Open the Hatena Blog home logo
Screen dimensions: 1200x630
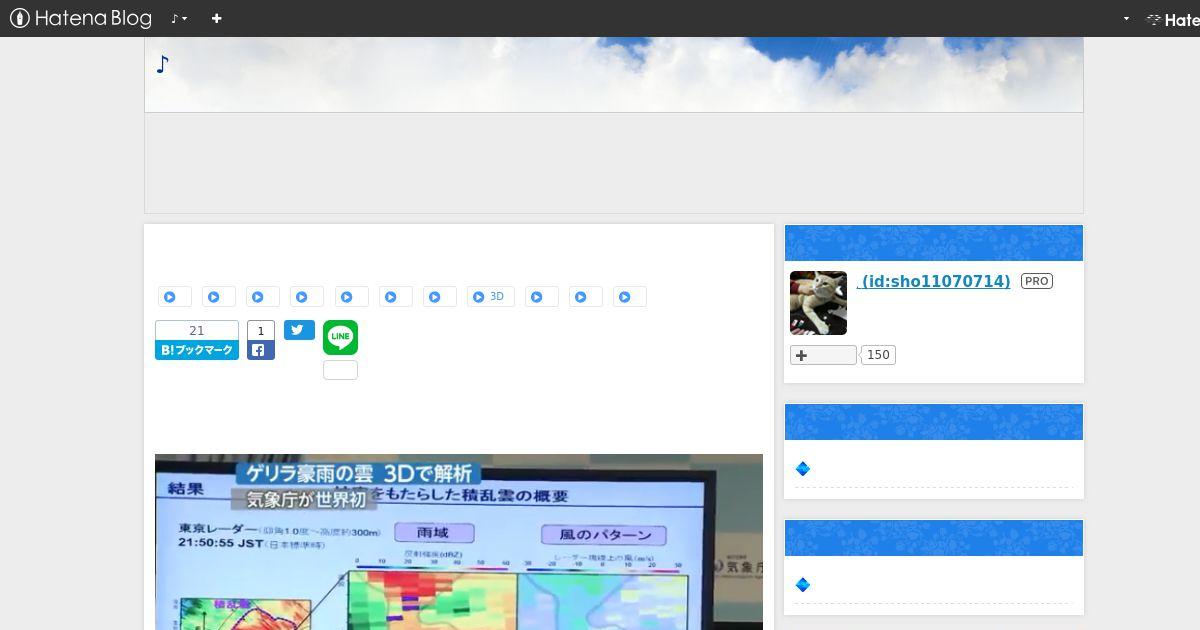[81, 18]
